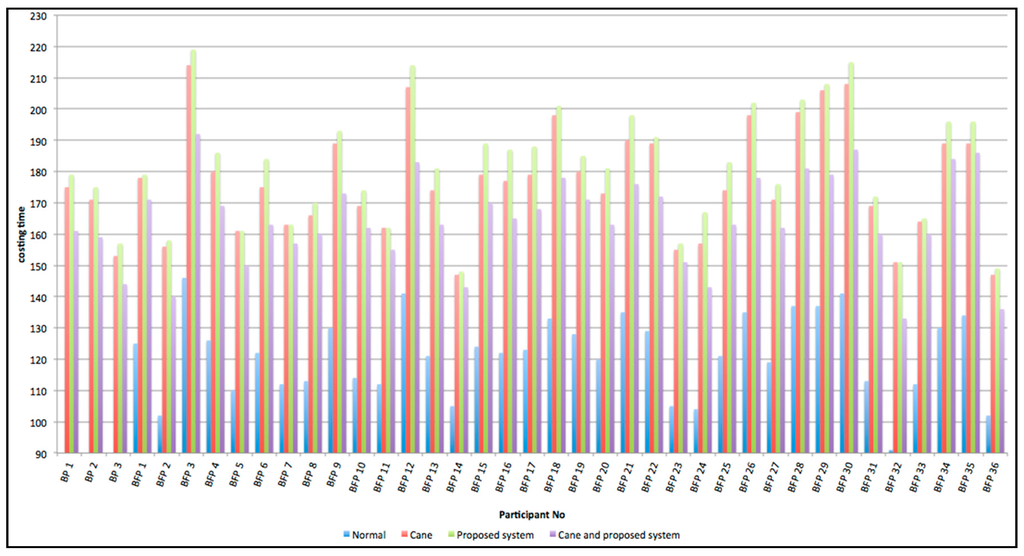Select the 'Normal' legend label
The width and height of the screenshot is (1024, 556).
[x=369, y=535]
